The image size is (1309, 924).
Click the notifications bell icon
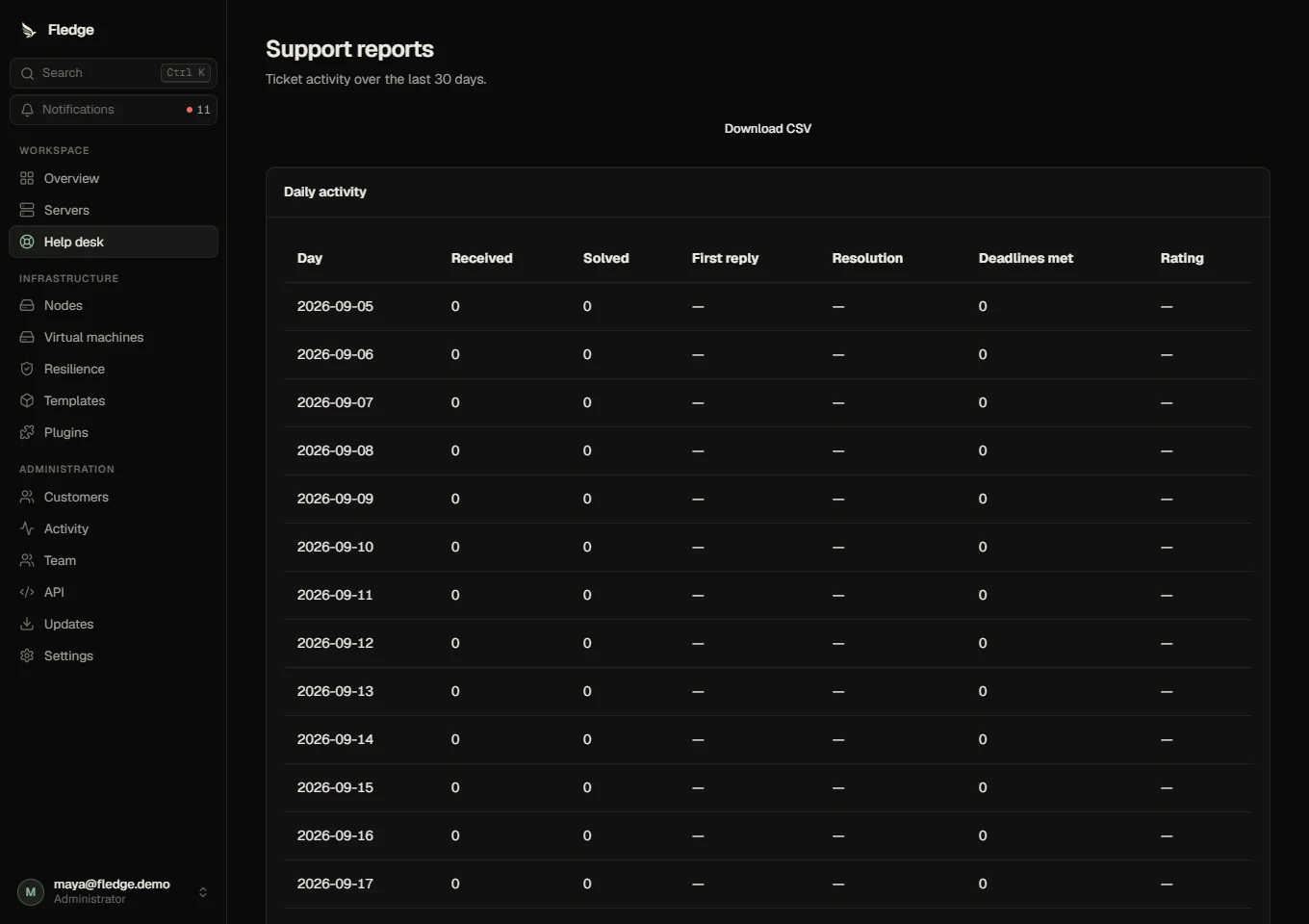click(x=27, y=110)
